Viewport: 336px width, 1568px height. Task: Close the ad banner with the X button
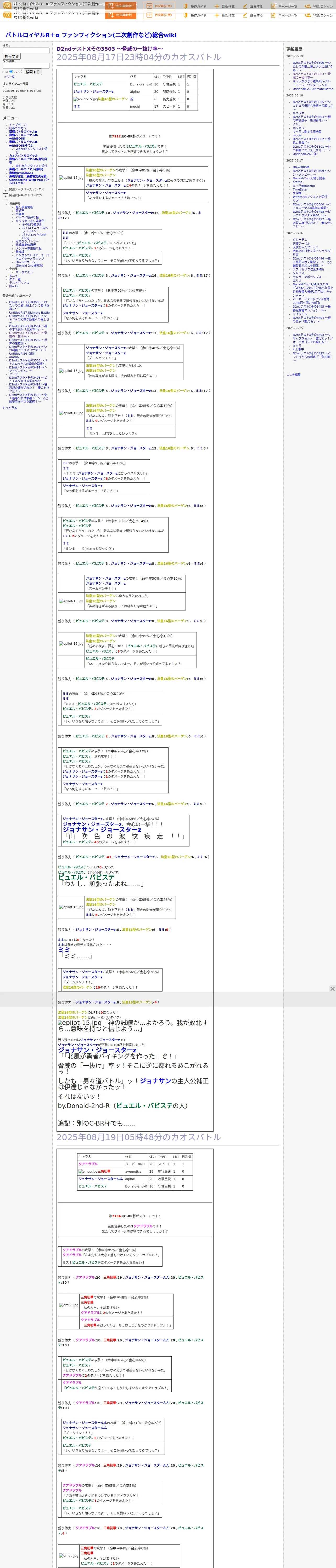click(x=332, y=989)
